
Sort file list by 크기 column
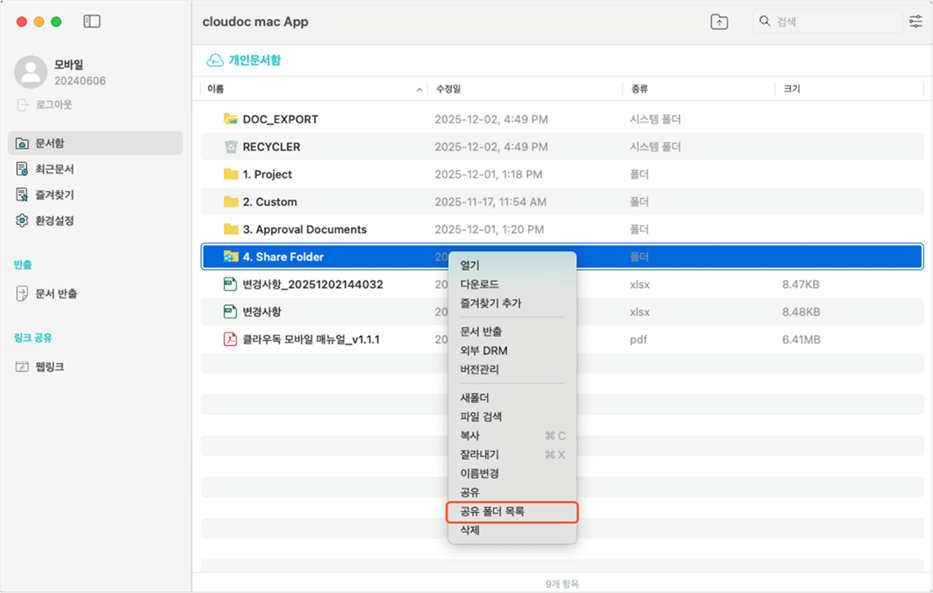792,89
